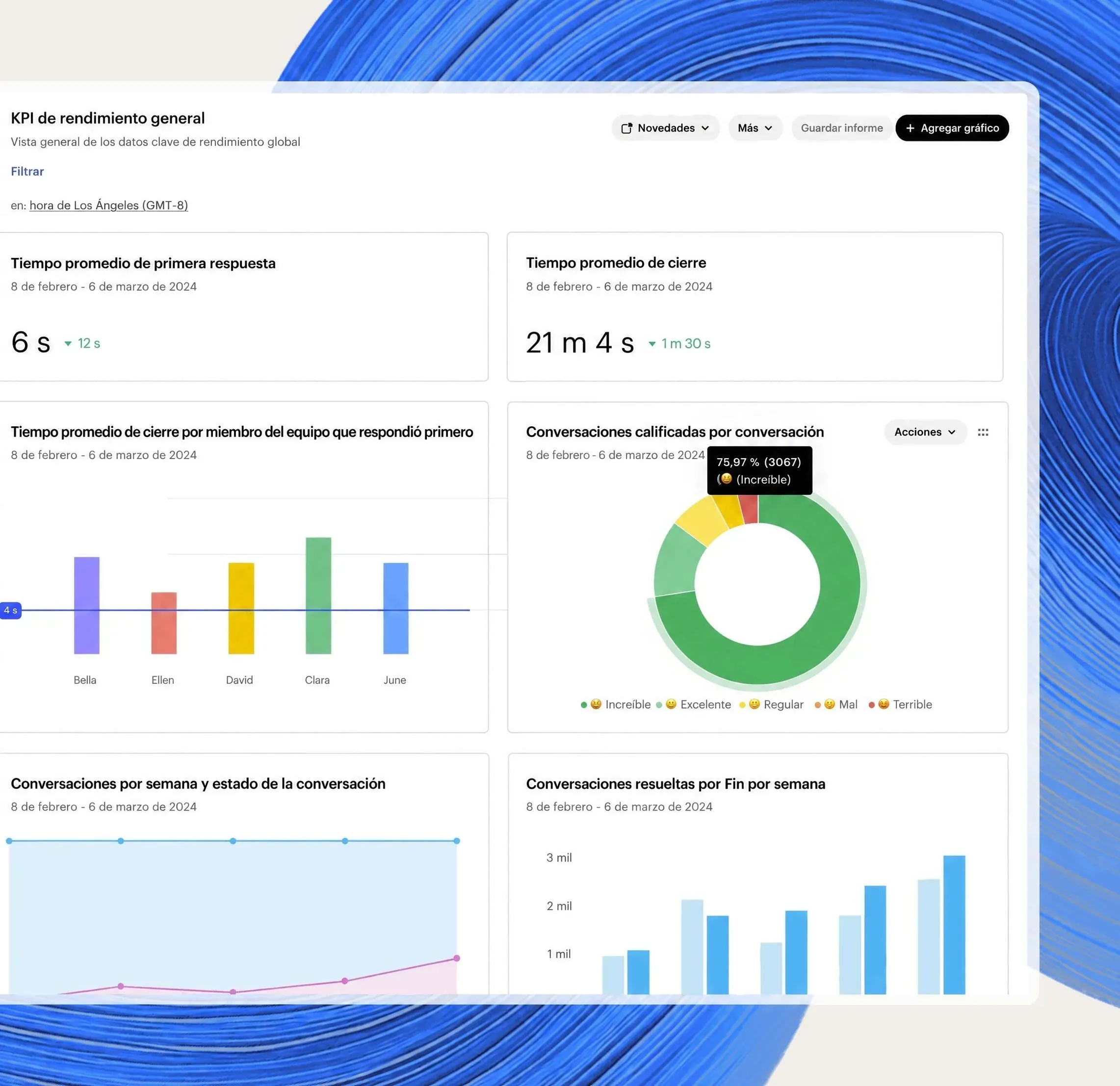Screen dimensions: 1120x1086
Task: Open the Filtrar link
Action: [x=27, y=171]
